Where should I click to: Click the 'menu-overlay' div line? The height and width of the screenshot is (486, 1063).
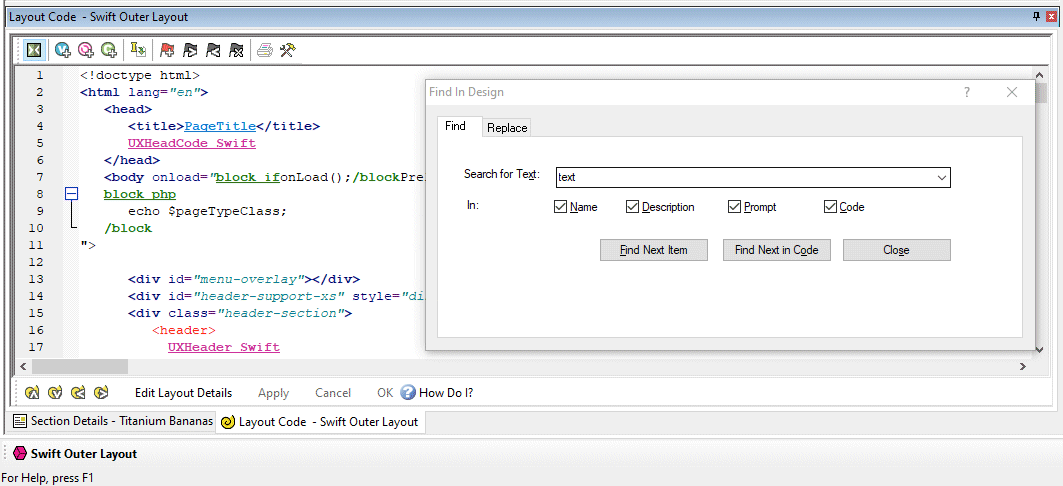point(243,279)
